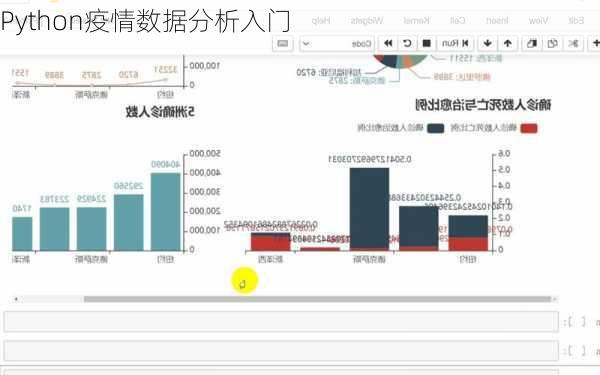Click the scrollbar's left end arrow
Image resolution: width=600 pixels, height=375 pixels.
click(x=16, y=299)
